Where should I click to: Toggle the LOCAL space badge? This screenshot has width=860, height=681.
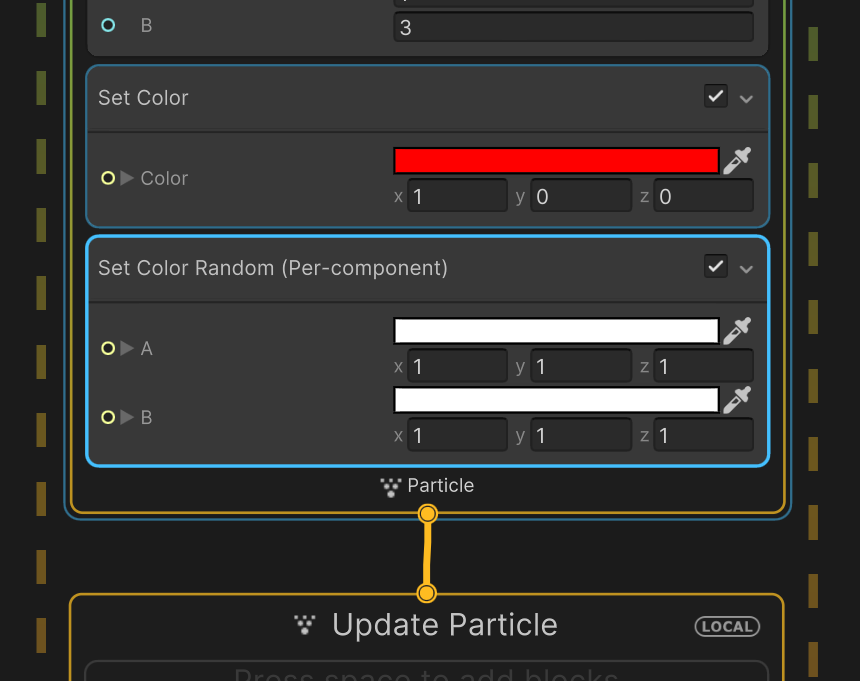point(727,626)
